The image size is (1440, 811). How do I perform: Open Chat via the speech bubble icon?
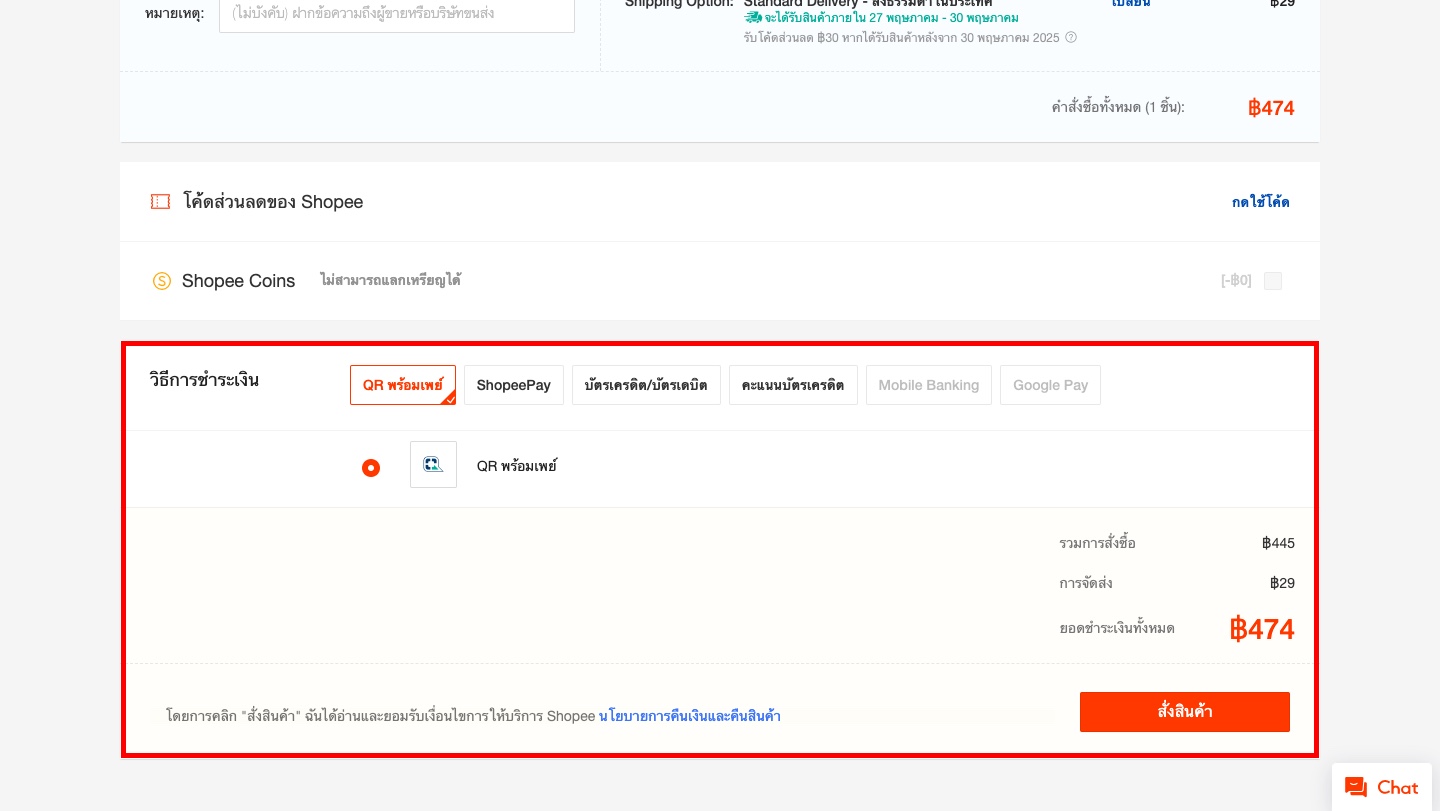point(1356,787)
